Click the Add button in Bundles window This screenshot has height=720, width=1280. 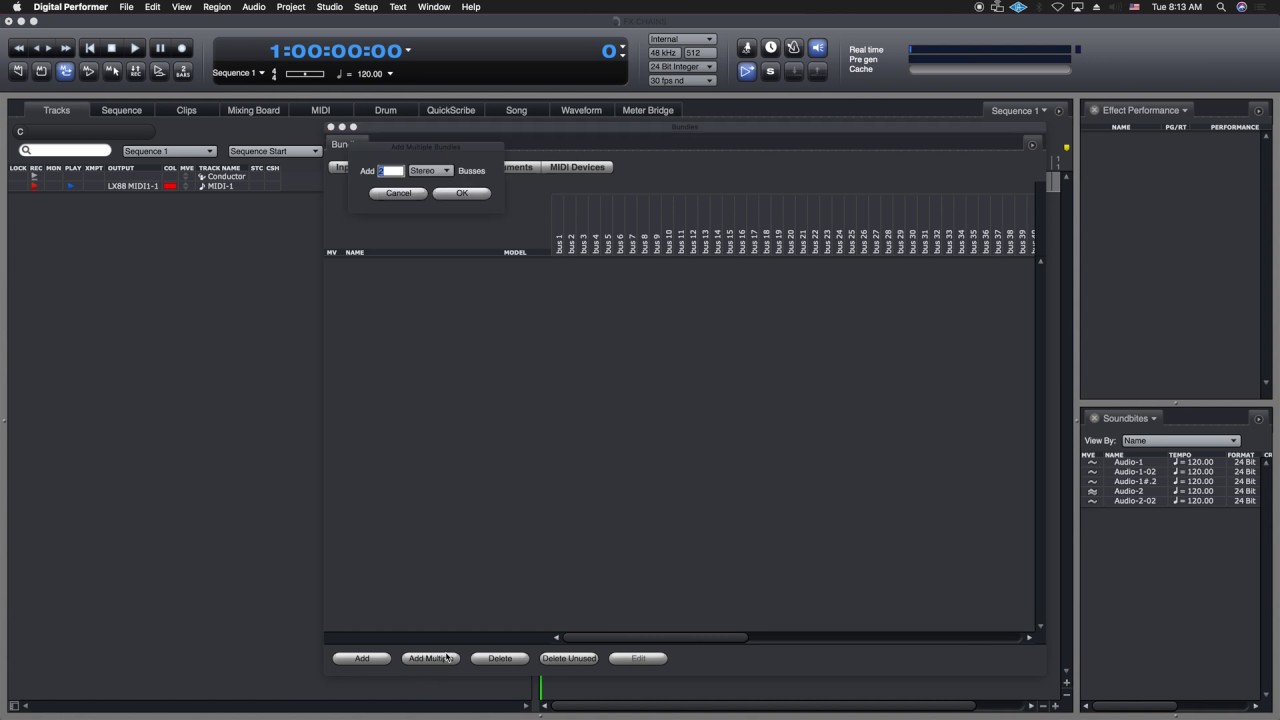(x=362, y=658)
